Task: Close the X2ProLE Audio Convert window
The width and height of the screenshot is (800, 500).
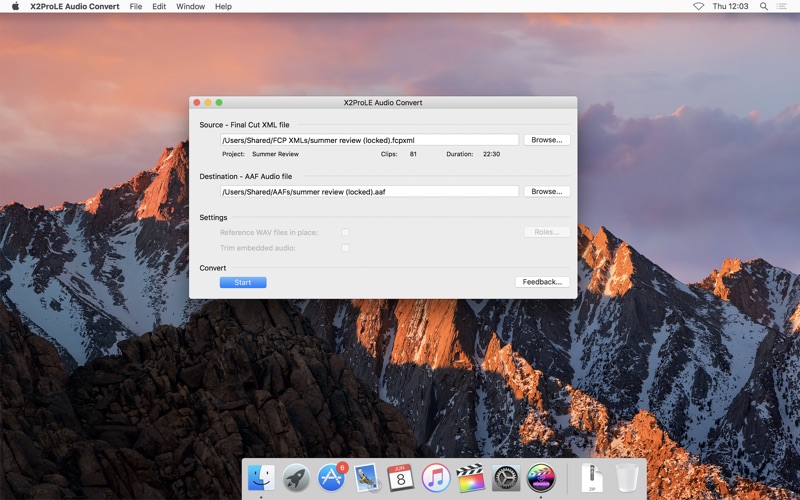Action: click(197, 103)
